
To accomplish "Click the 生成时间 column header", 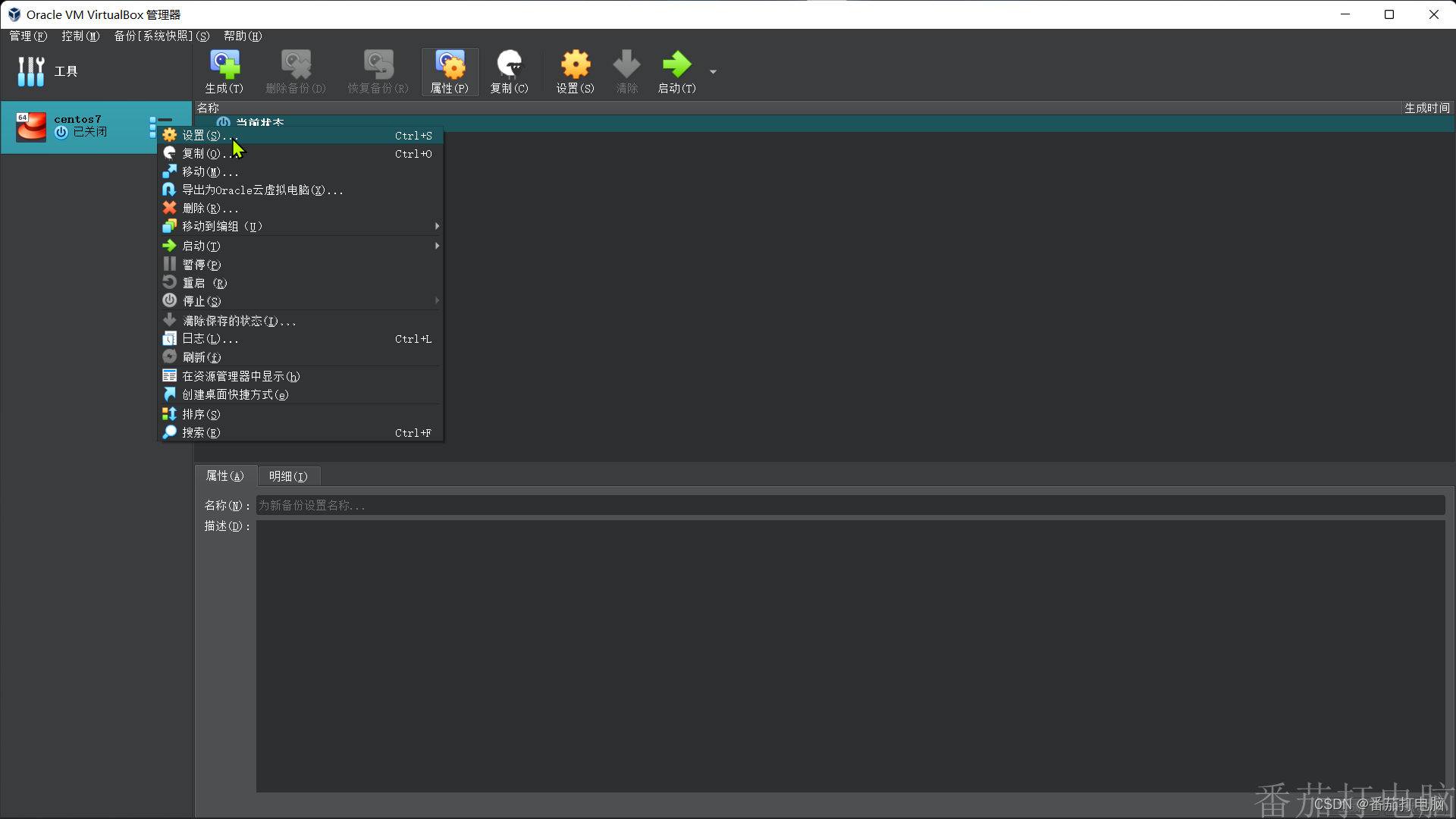I will pos(1426,108).
